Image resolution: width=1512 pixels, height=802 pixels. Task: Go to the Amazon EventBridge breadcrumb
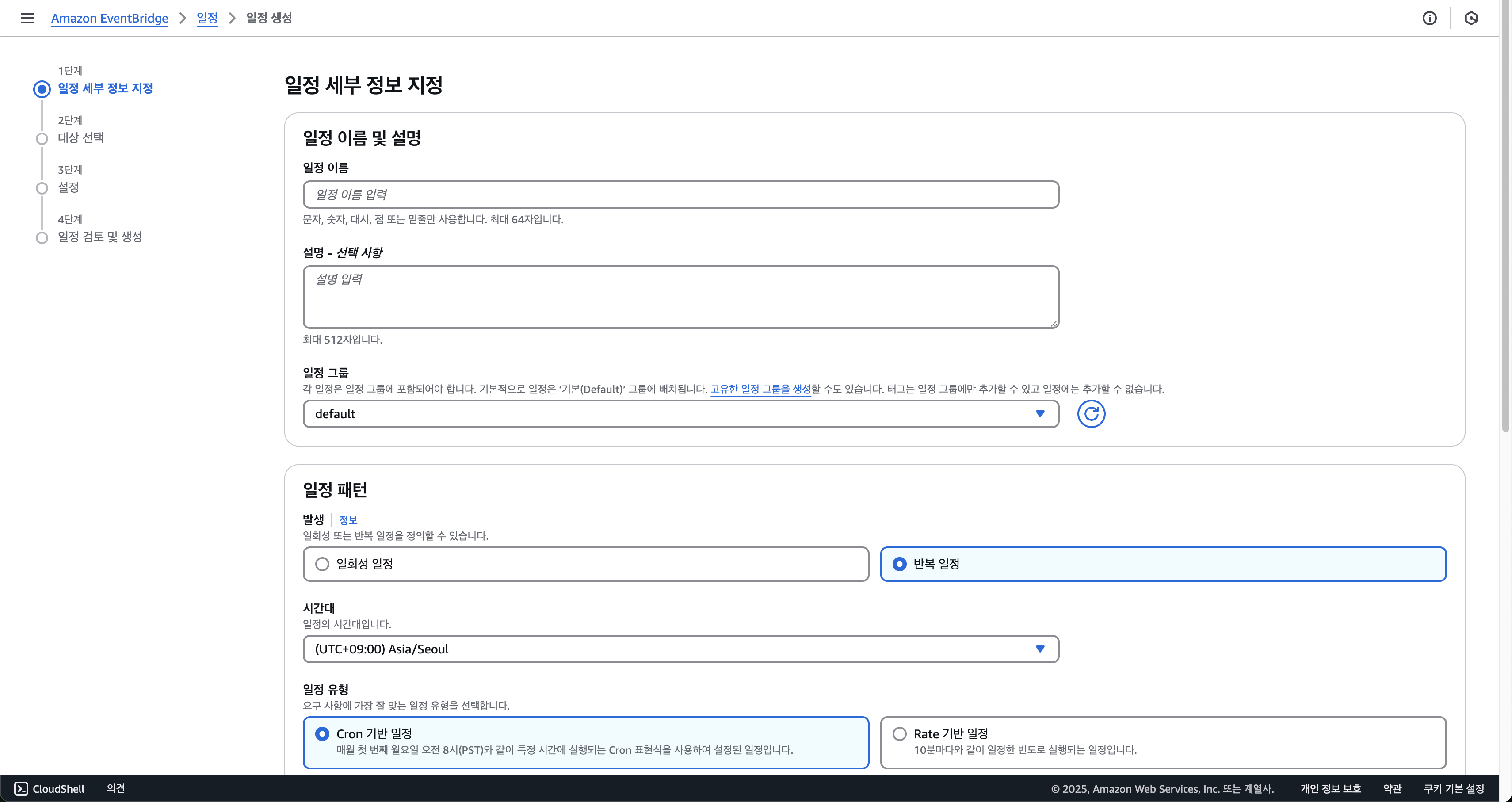109,18
